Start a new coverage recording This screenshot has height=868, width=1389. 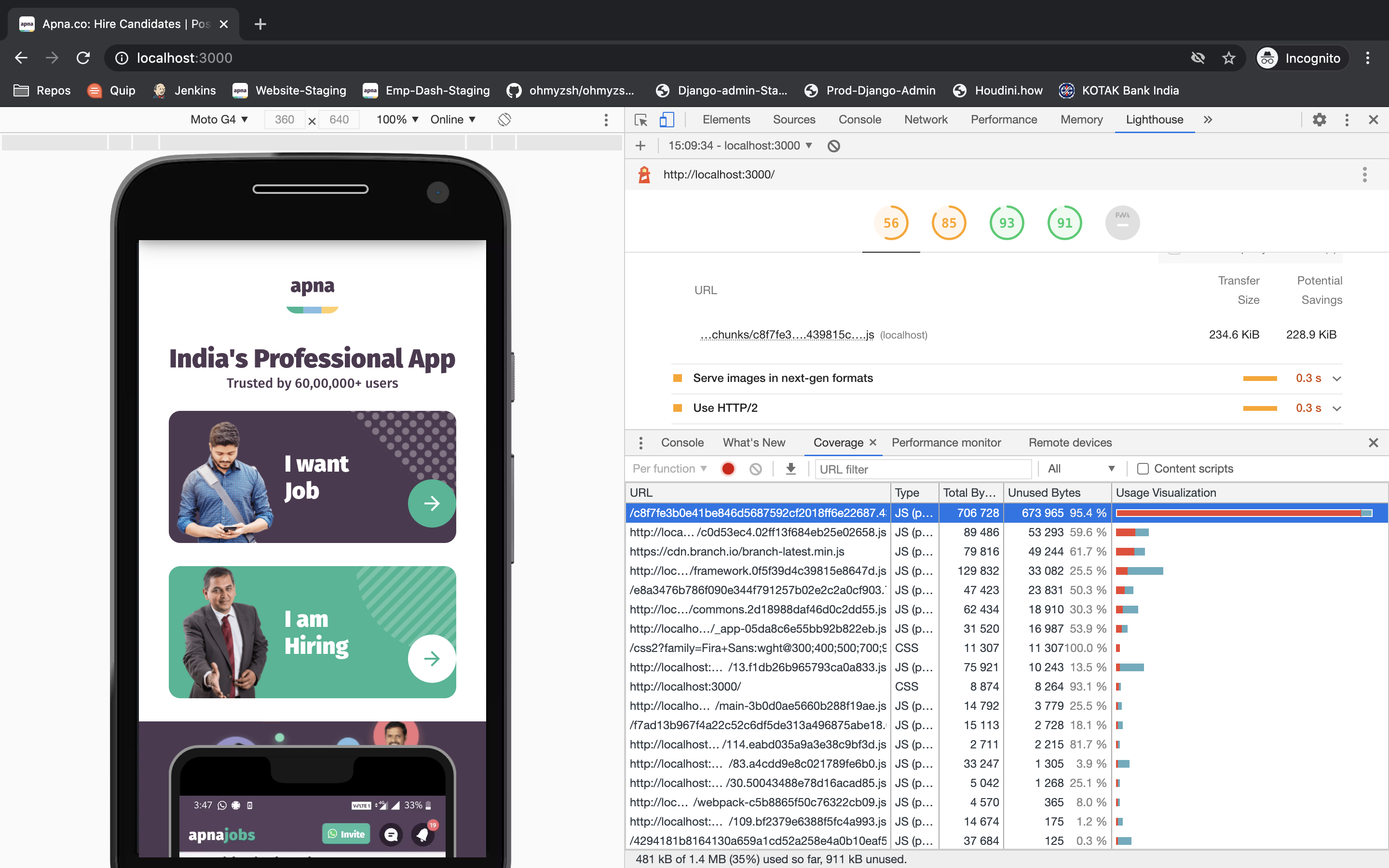[727, 468]
